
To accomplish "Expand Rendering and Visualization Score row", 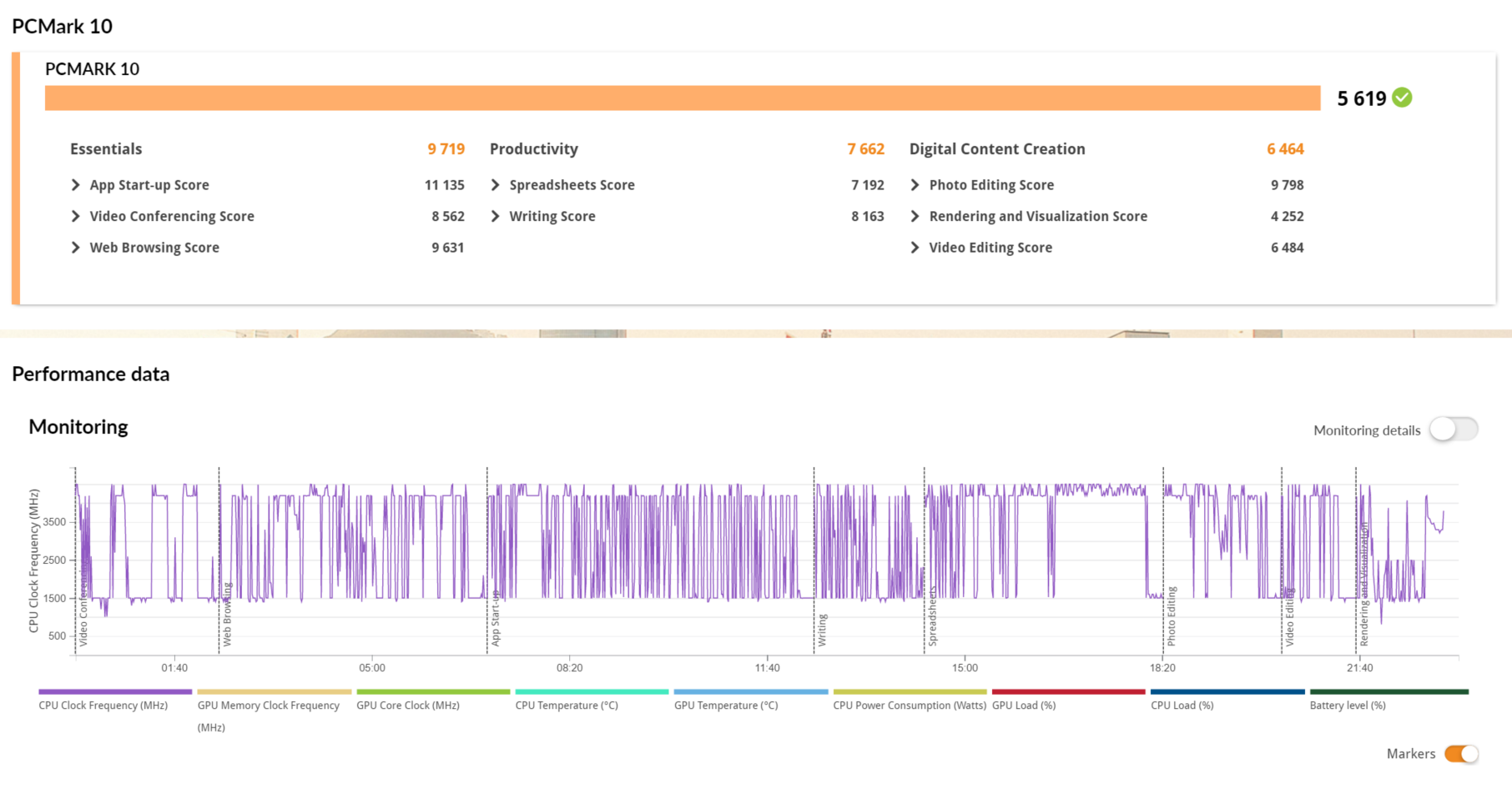I will point(915,216).
